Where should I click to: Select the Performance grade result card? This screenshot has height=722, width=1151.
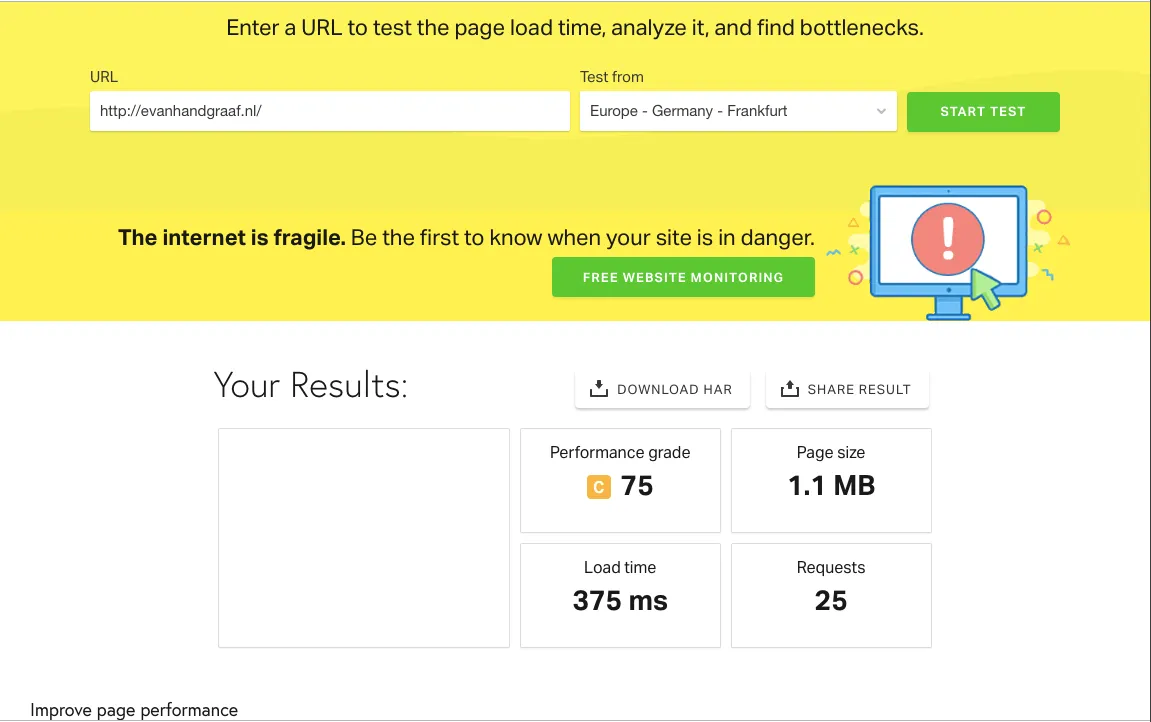click(x=620, y=481)
